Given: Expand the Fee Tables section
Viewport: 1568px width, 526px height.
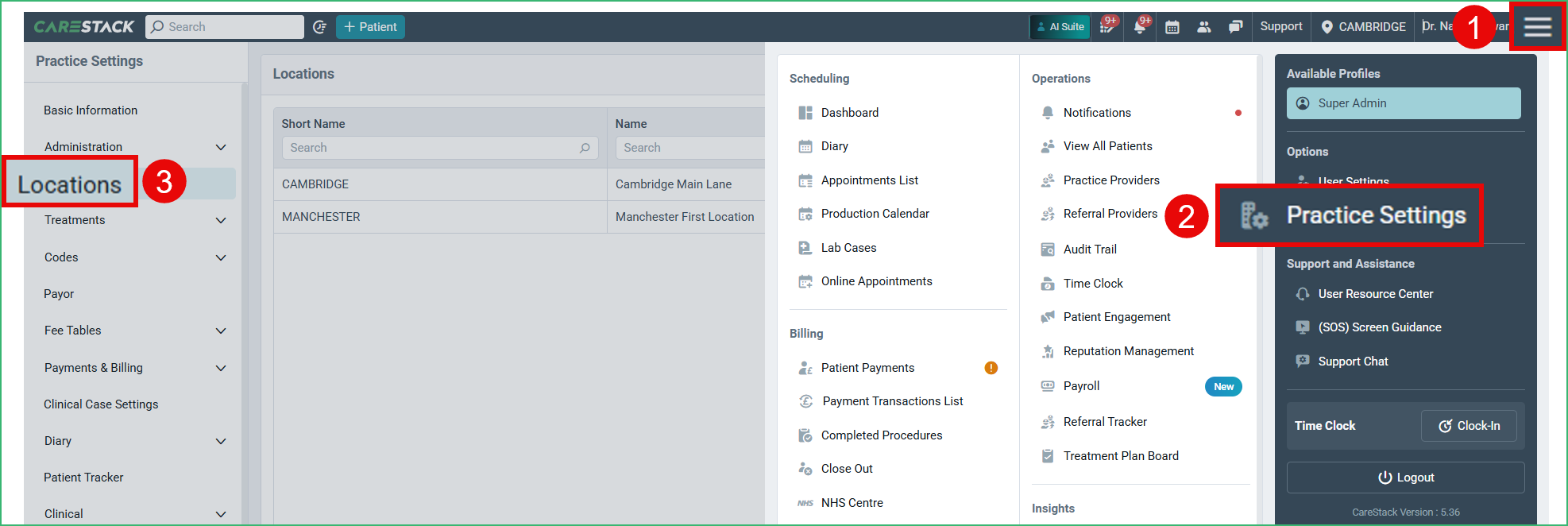Looking at the screenshot, I should click(221, 331).
